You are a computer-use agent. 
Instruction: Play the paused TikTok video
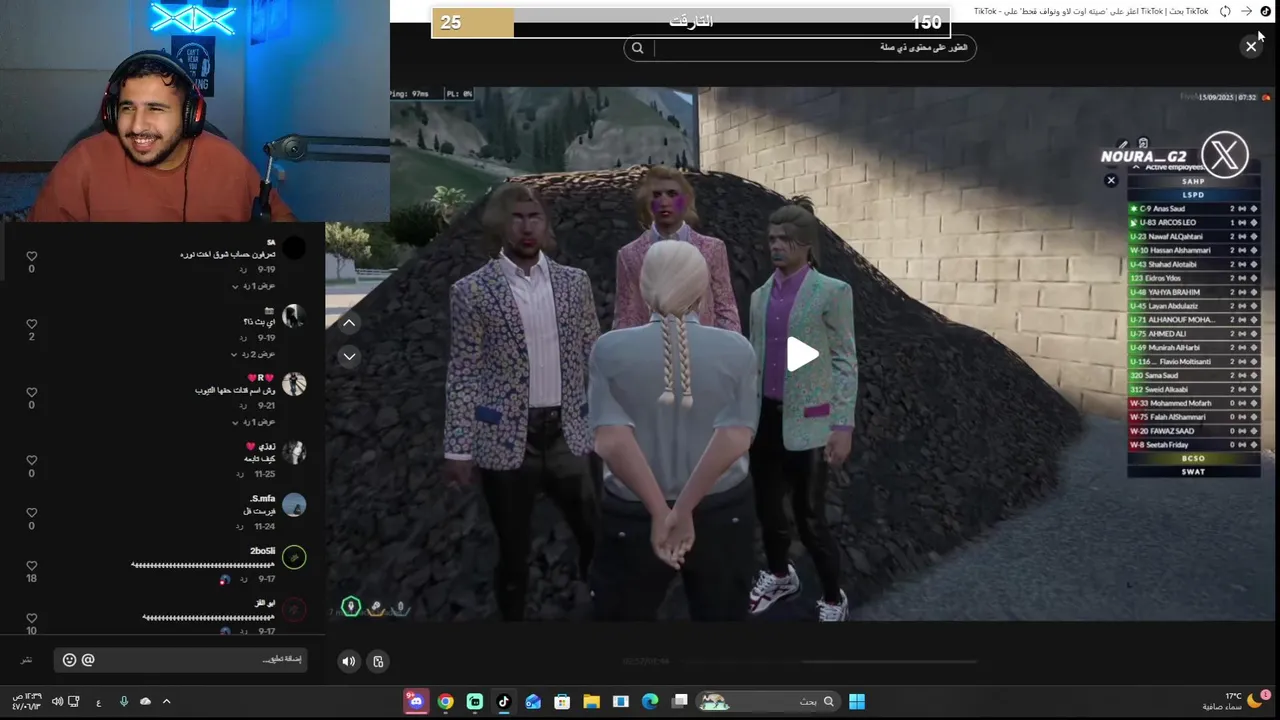(803, 354)
